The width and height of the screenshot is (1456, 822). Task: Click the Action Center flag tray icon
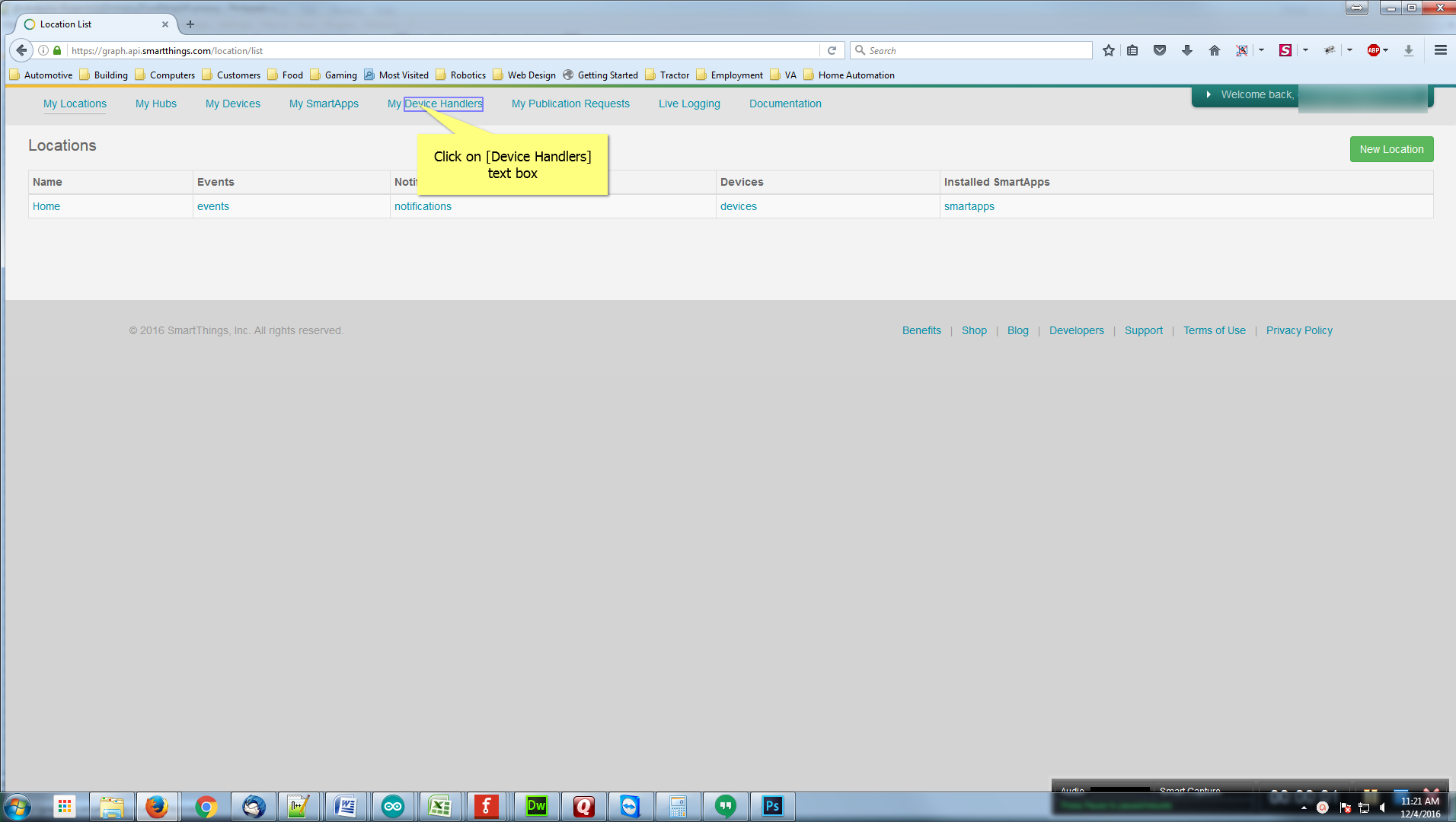[x=1345, y=808]
